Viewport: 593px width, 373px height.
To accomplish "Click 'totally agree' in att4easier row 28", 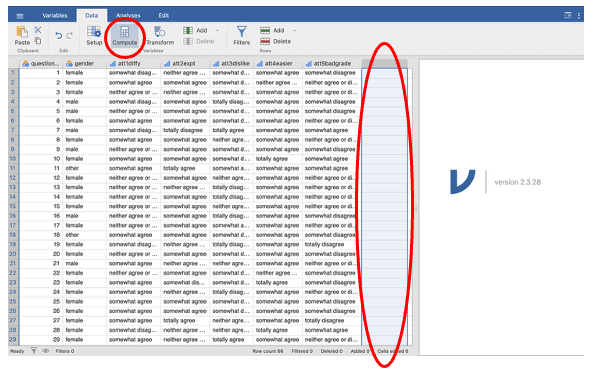I will tap(278, 330).
